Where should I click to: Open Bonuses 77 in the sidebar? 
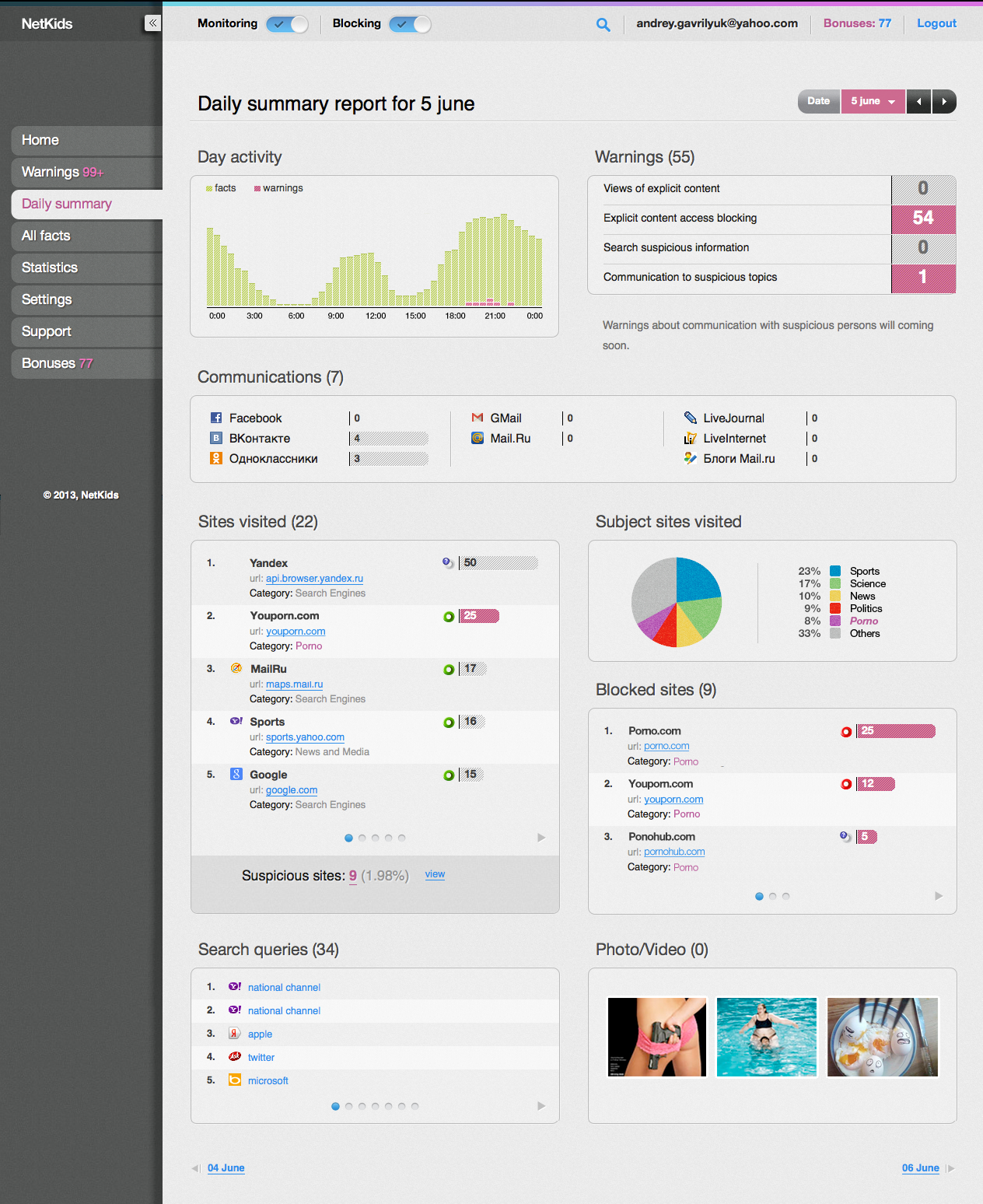click(87, 363)
